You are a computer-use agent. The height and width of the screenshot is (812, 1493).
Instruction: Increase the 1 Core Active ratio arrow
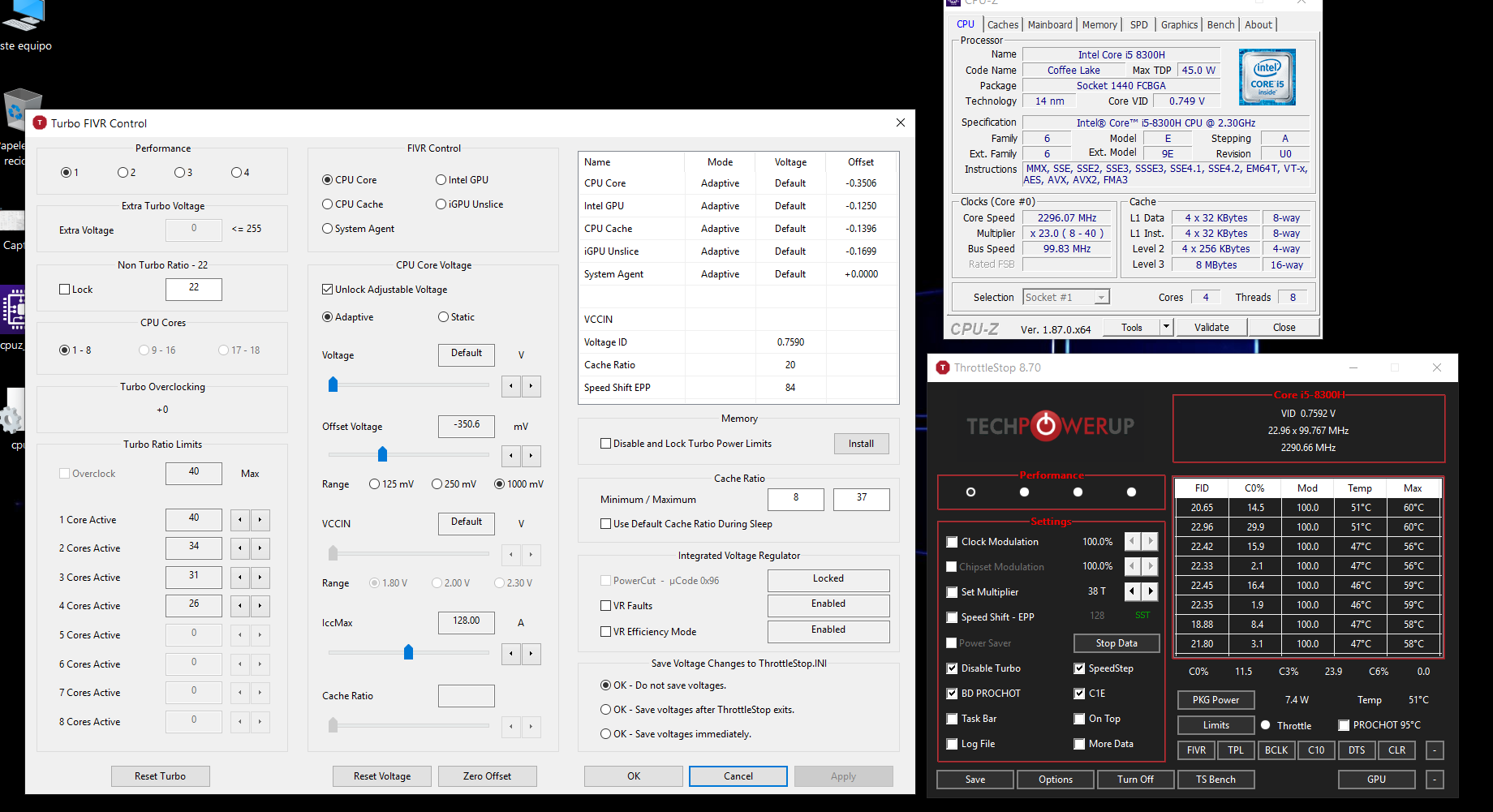click(260, 520)
